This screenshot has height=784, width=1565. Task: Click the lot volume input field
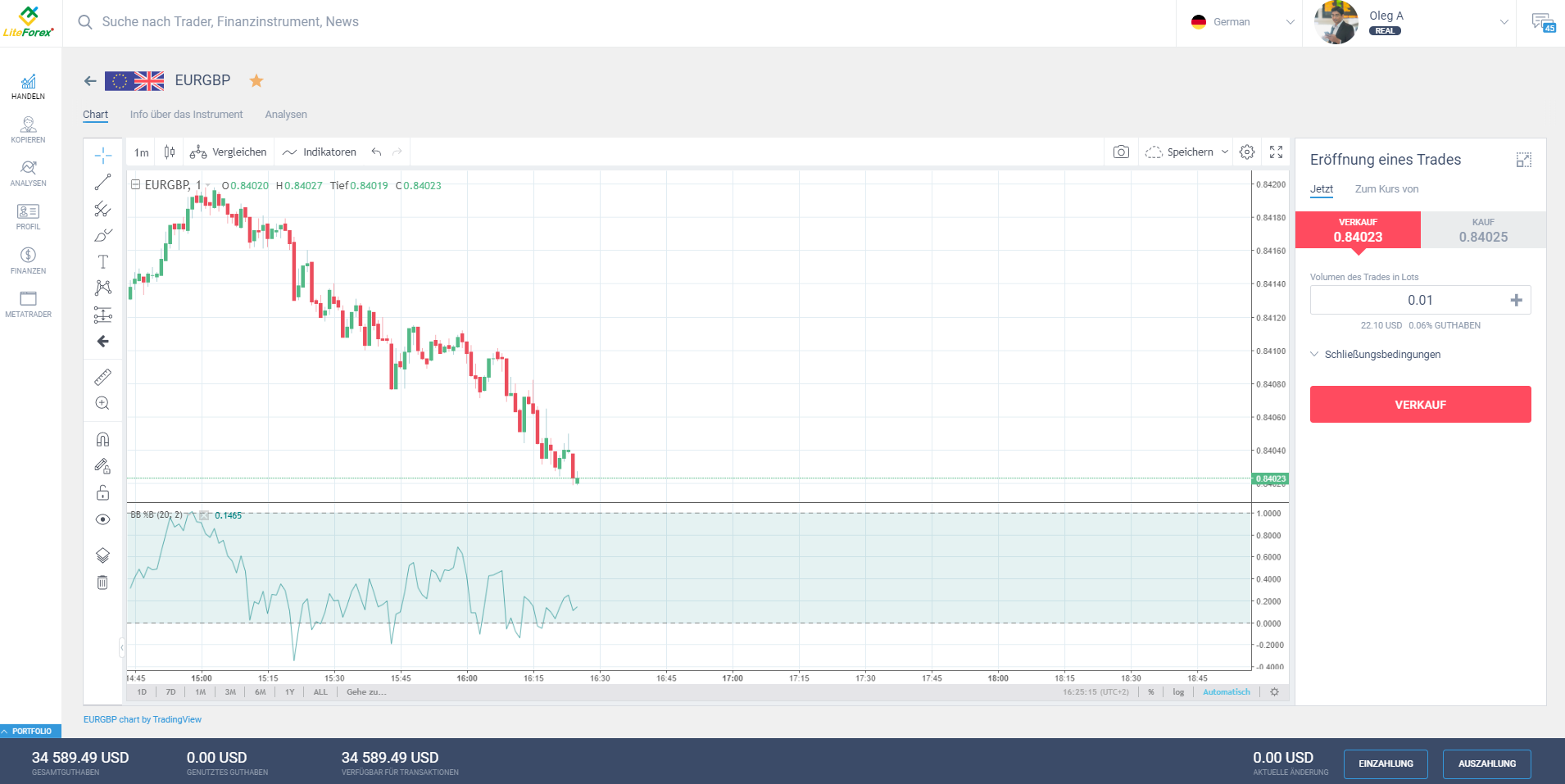[1420, 299]
